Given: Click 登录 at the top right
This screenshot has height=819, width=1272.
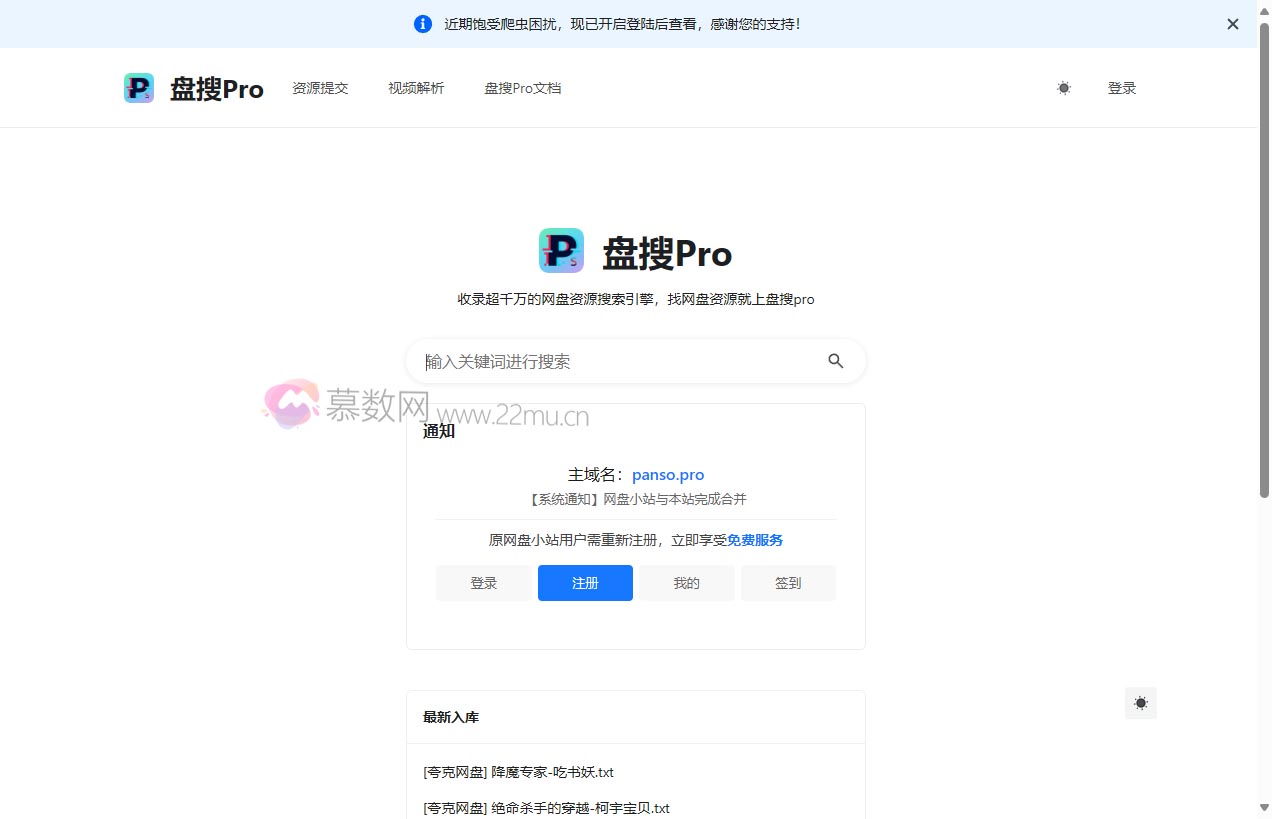Looking at the screenshot, I should pos(1122,88).
